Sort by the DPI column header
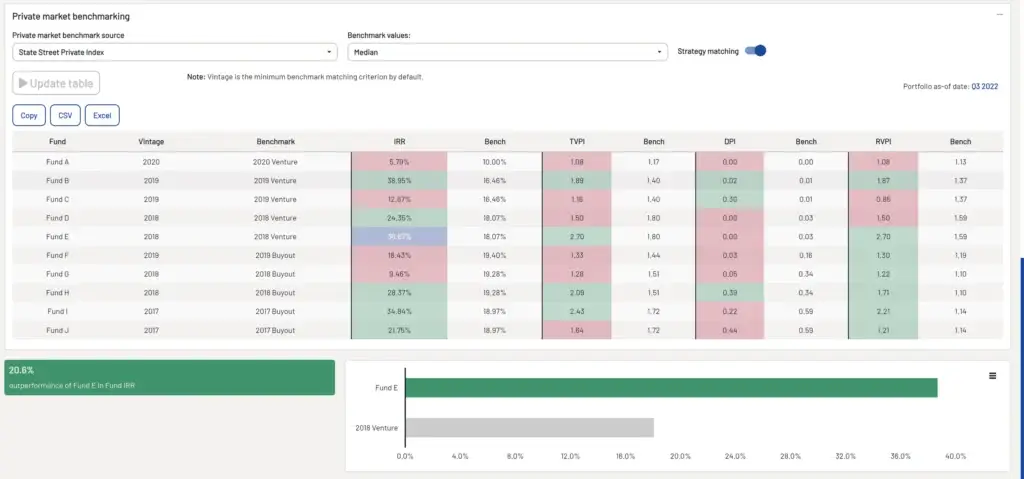 coord(729,141)
